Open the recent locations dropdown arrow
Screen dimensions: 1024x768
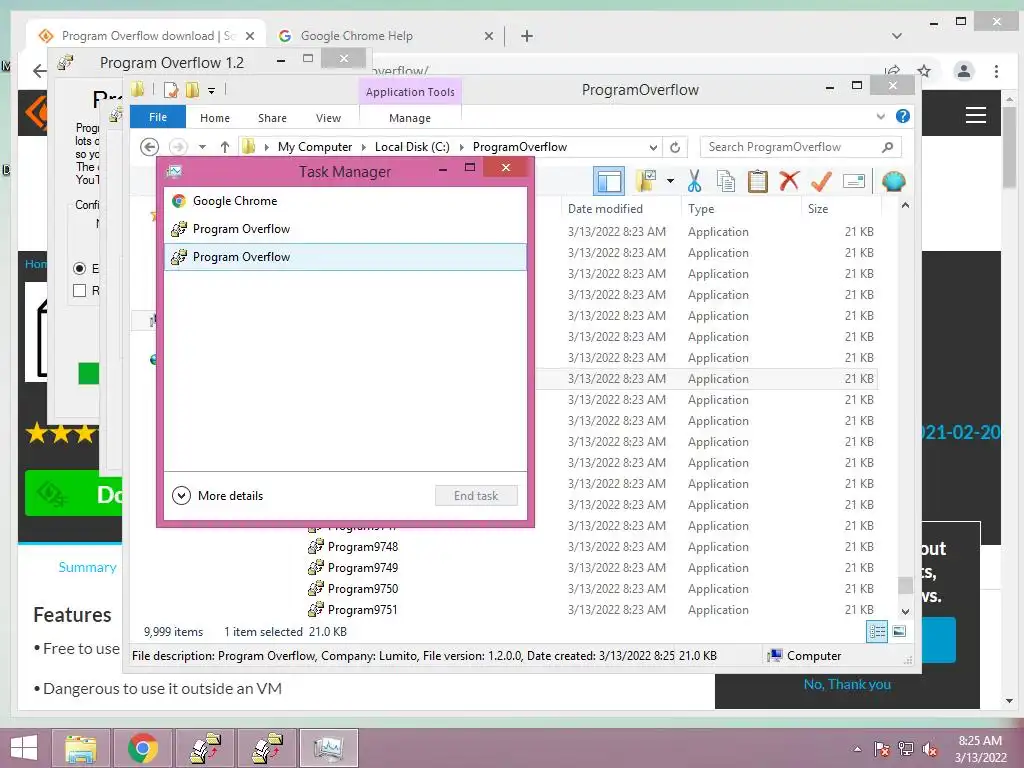click(x=202, y=147)
